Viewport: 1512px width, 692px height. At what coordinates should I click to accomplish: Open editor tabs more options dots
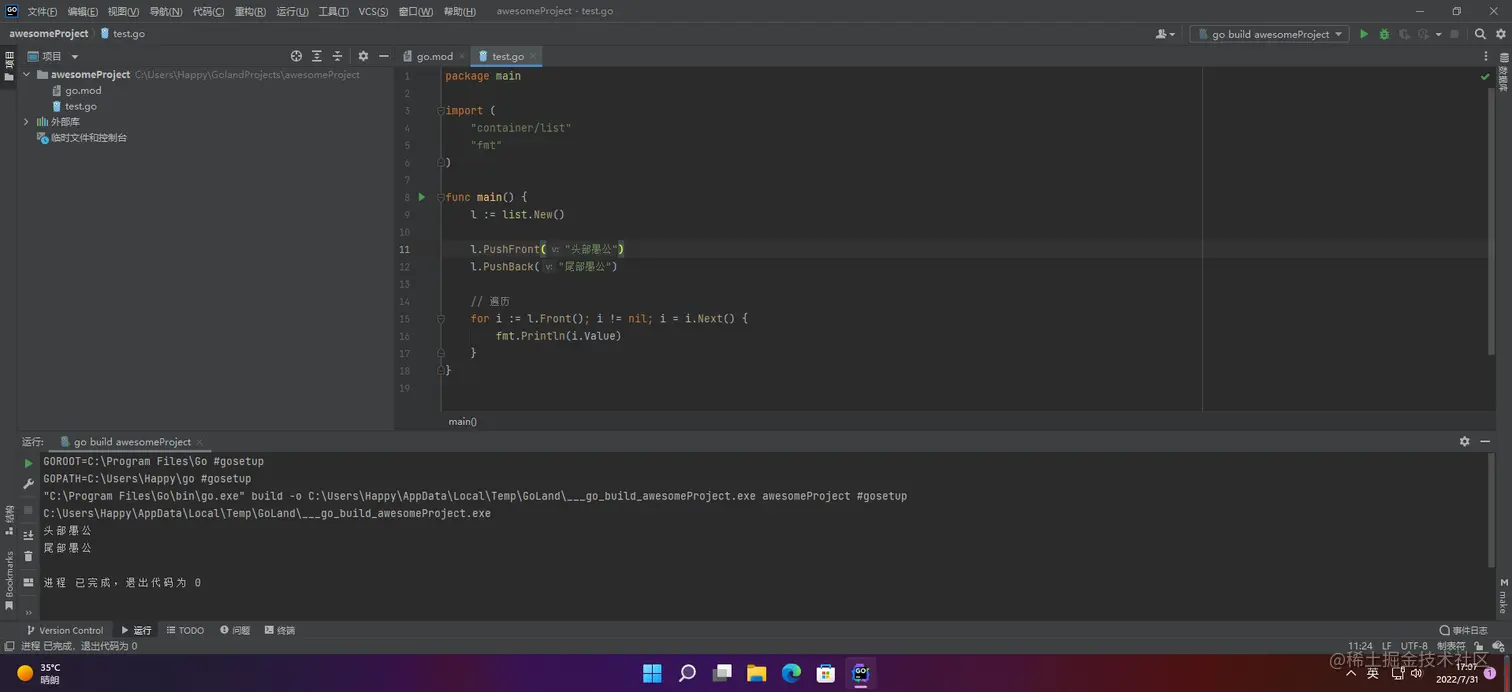(x=1487, y=56)
